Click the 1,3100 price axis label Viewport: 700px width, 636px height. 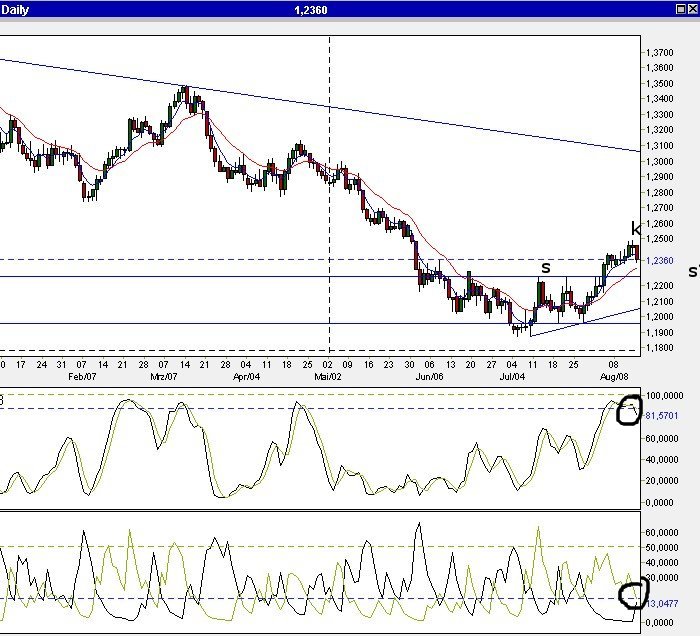point(659,145)
